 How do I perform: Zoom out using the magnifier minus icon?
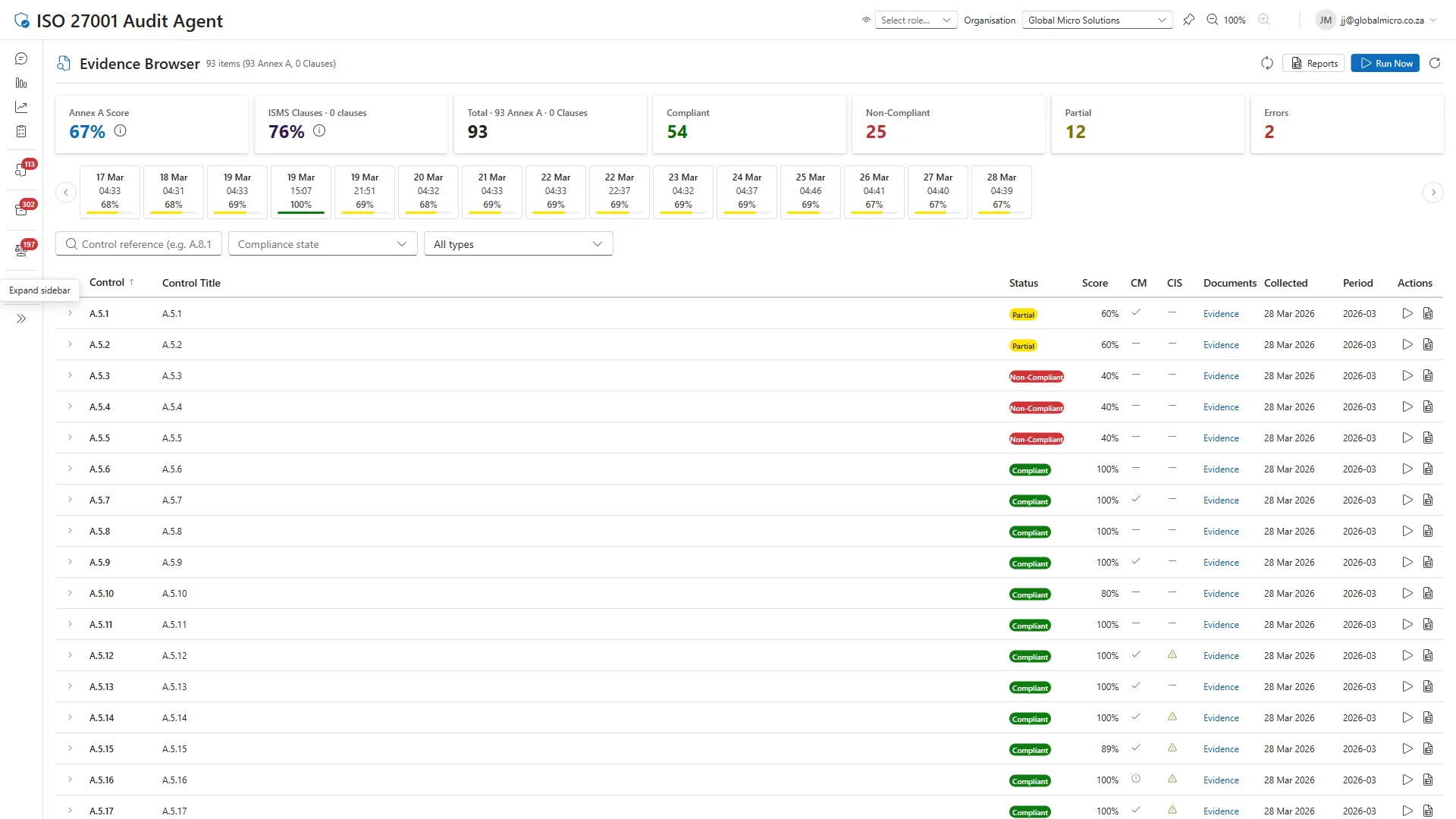pyautogui.click(x=1212, y=20)
